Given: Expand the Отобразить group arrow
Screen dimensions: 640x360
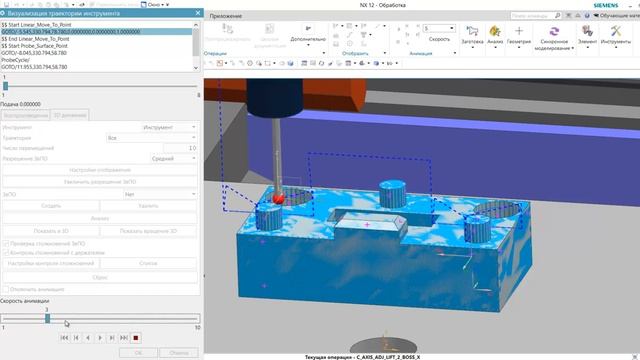Looking at the screenshot, I should pos(384,53).
